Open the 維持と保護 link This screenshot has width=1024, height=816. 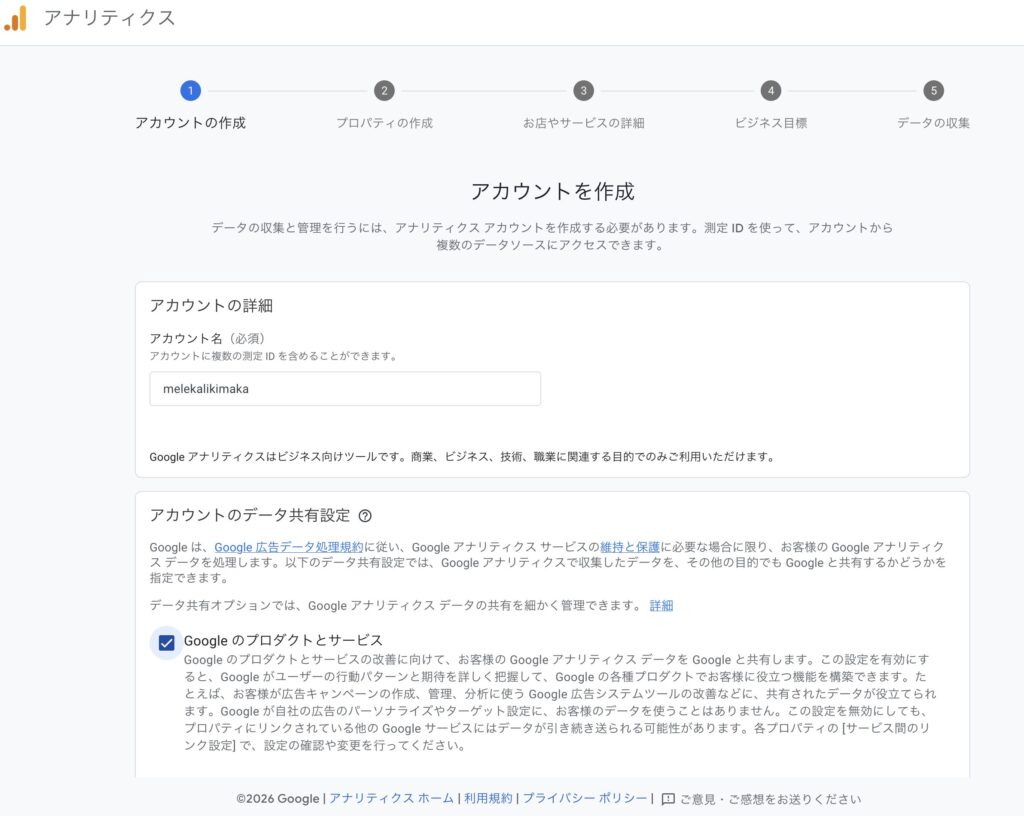630,547
